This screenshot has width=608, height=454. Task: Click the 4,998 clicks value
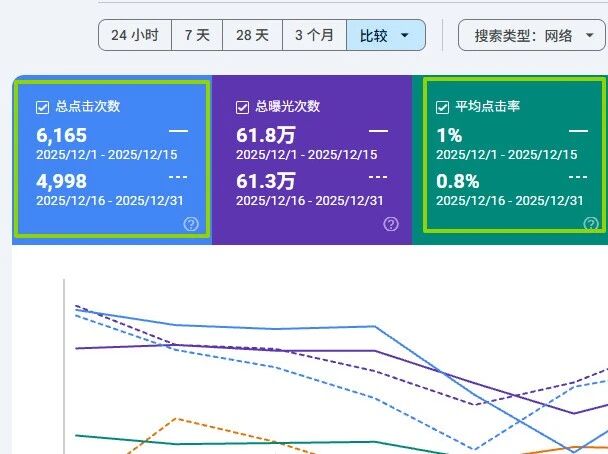62,181
